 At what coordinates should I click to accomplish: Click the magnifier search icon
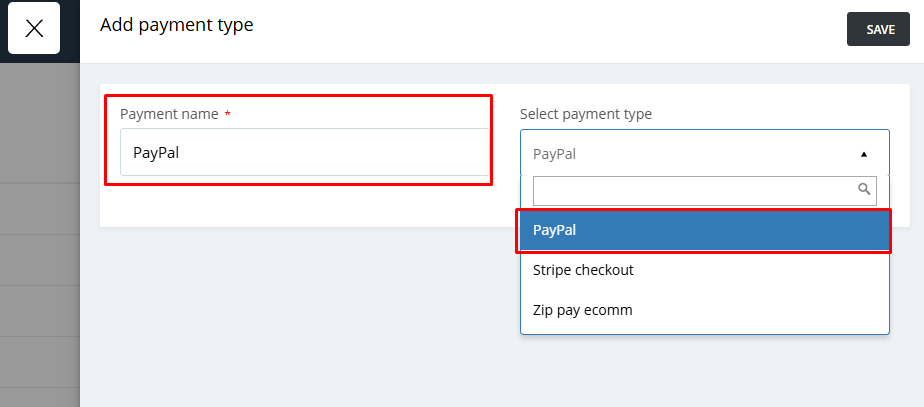pyautogui.click(x=864, y=188)
